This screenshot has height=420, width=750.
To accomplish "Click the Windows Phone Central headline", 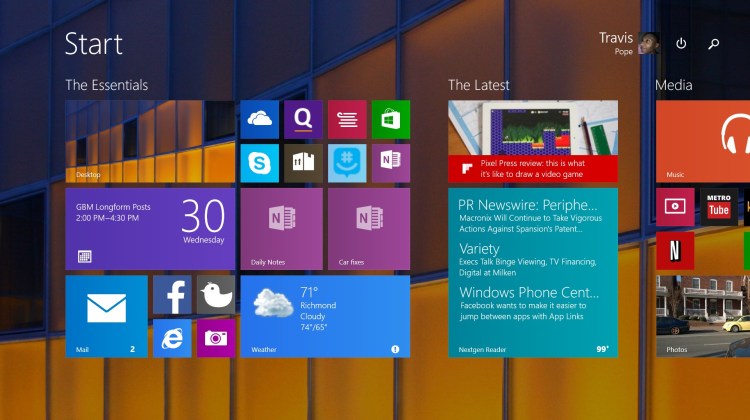I will tap(529, 292).
